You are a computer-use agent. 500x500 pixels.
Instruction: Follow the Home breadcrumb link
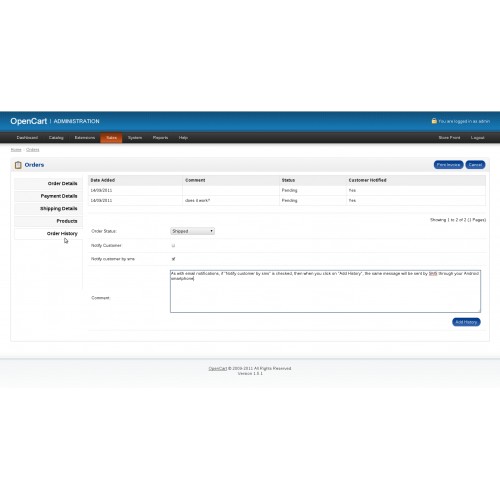(16, 150)
